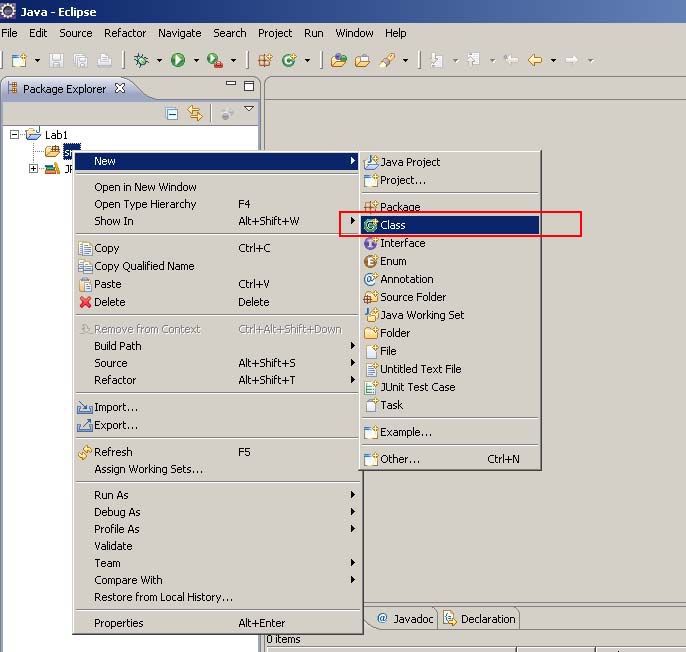Click the Open Type toolbar icon

coord(339,60)
